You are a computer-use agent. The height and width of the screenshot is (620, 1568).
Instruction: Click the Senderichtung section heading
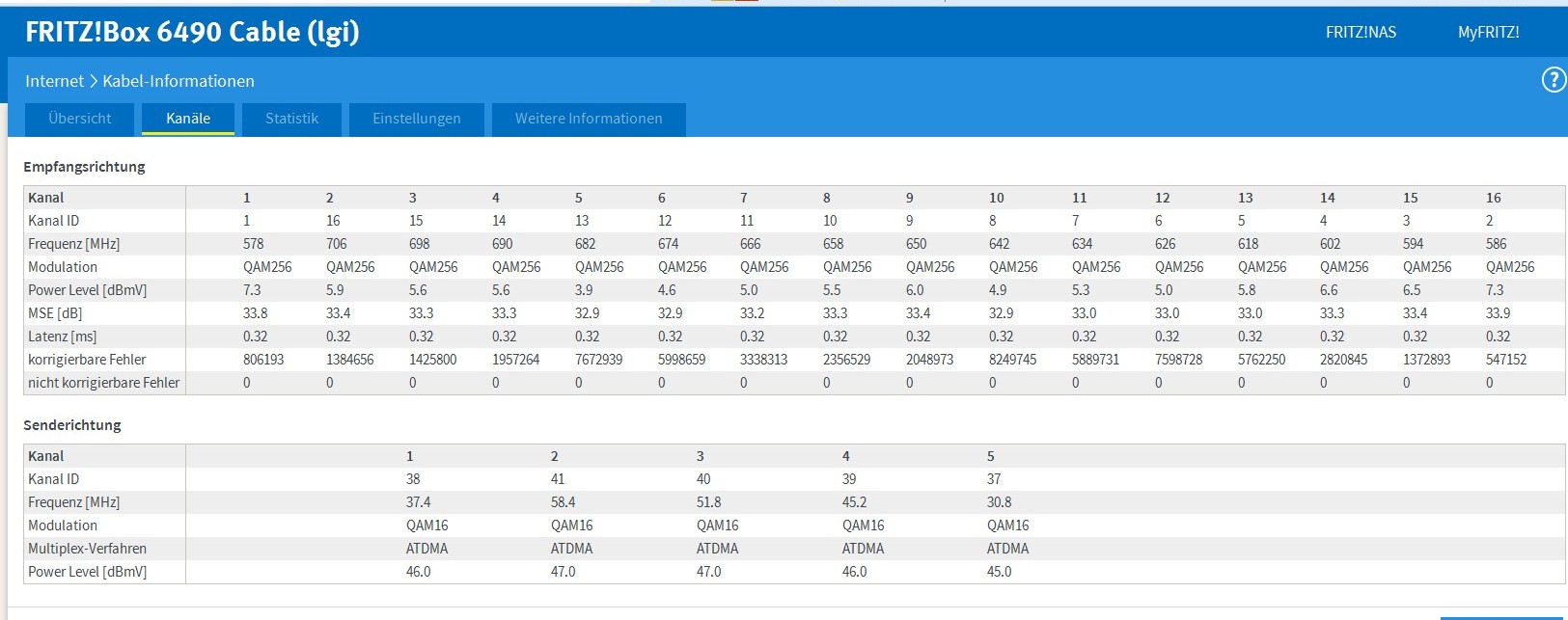pos(72,425)
